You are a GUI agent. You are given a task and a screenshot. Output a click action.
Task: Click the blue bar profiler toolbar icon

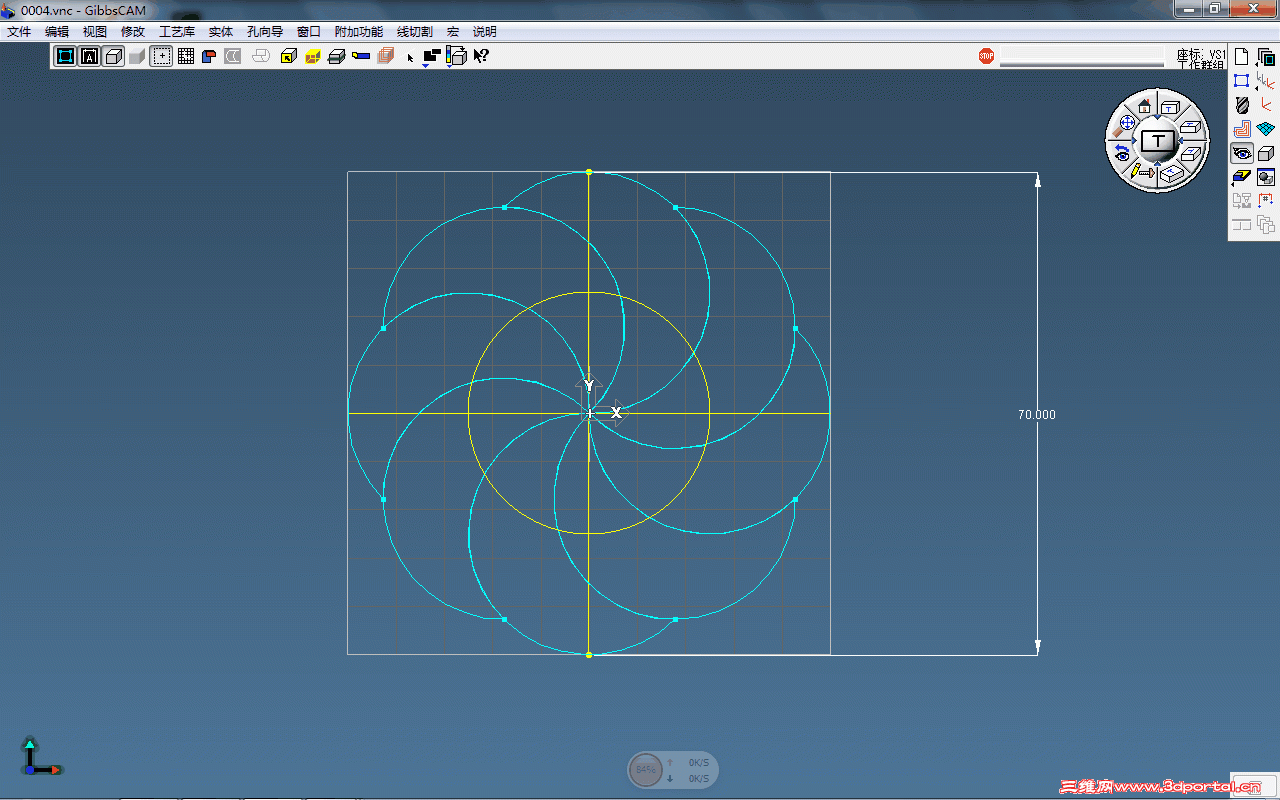point(361,56)
